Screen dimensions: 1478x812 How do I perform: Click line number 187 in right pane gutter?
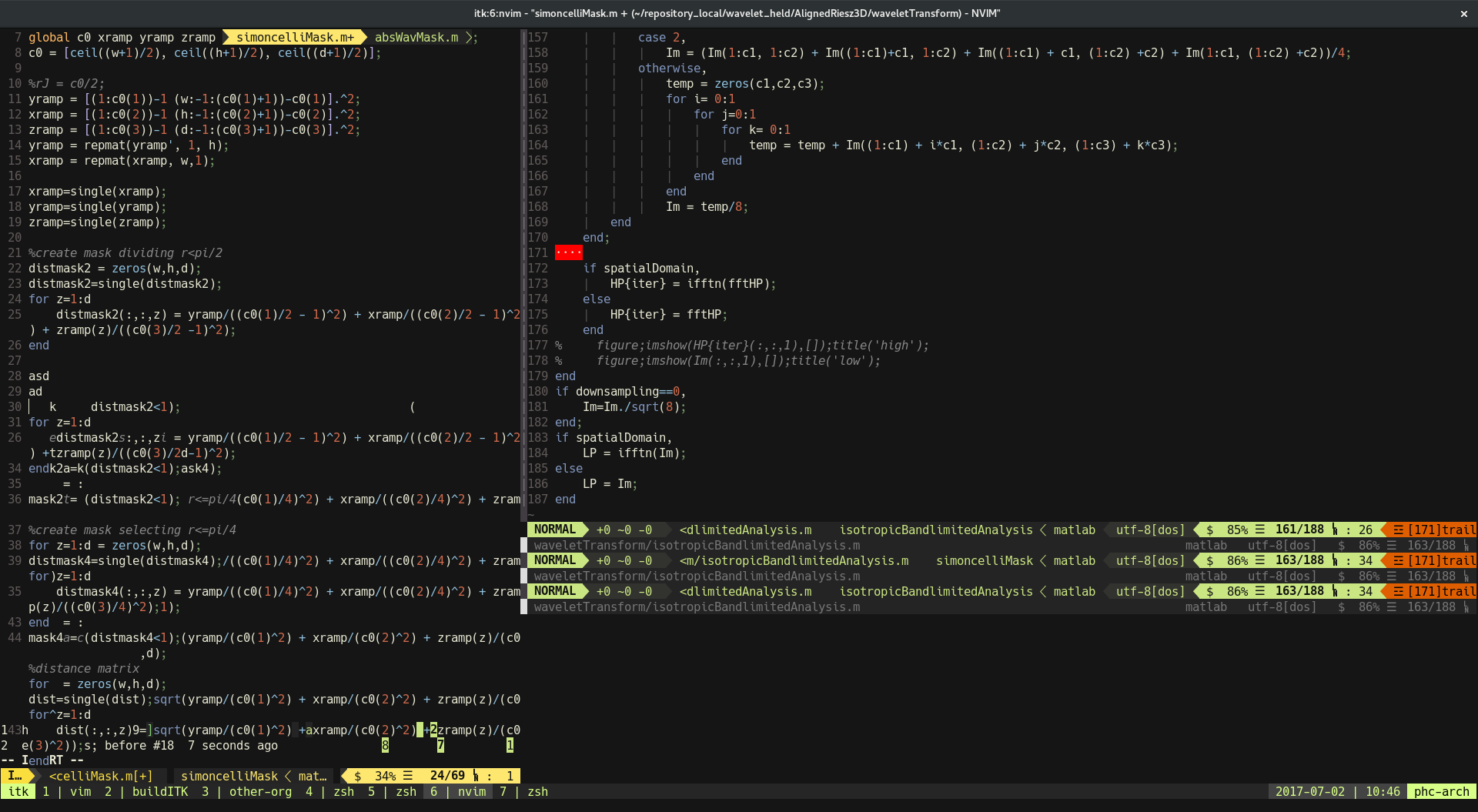click(x=538, y=499)
